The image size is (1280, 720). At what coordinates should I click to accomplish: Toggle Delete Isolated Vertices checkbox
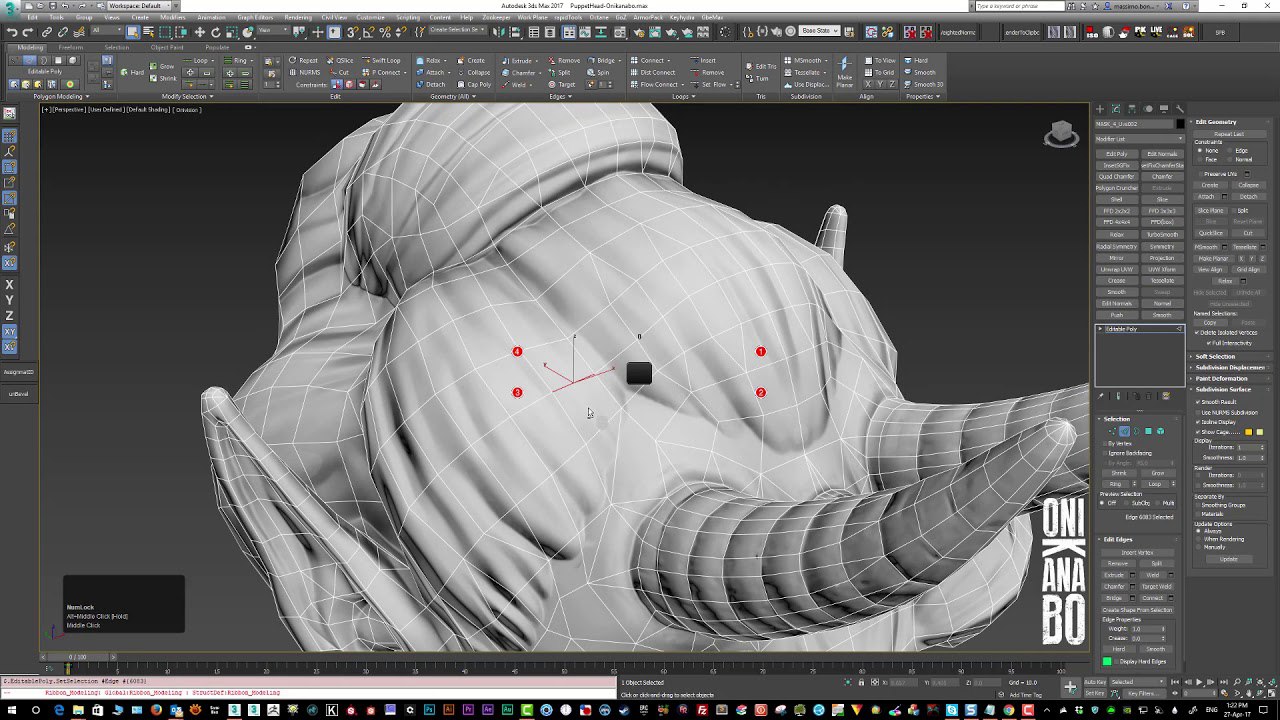(1198, 333)
